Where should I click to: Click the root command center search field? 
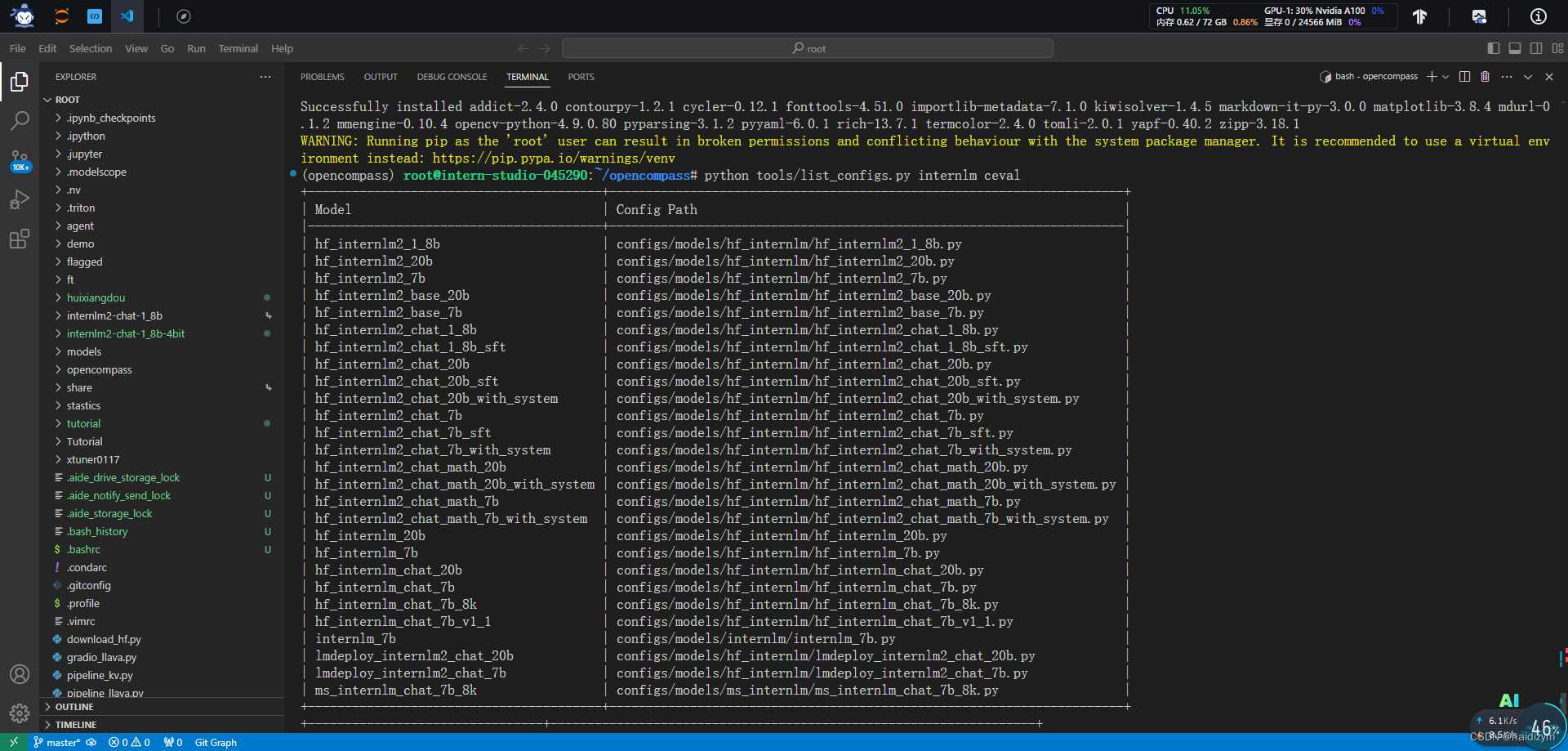(808, 48)
